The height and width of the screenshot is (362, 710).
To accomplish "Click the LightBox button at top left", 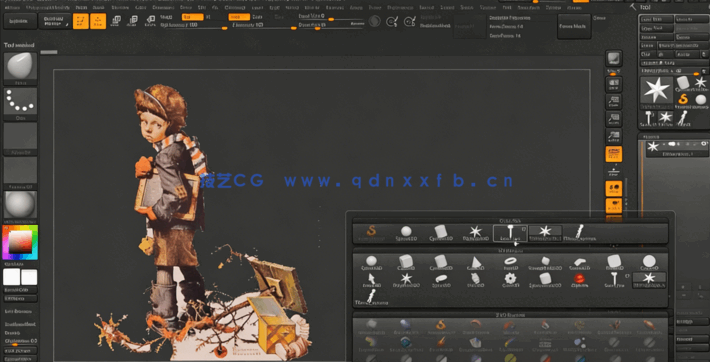I will coord(20,21).
